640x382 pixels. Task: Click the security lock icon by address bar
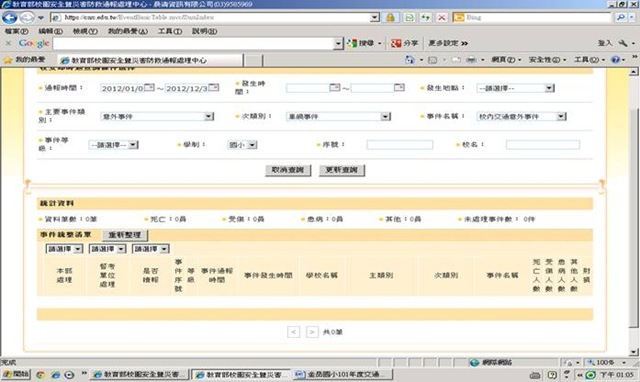391,18
